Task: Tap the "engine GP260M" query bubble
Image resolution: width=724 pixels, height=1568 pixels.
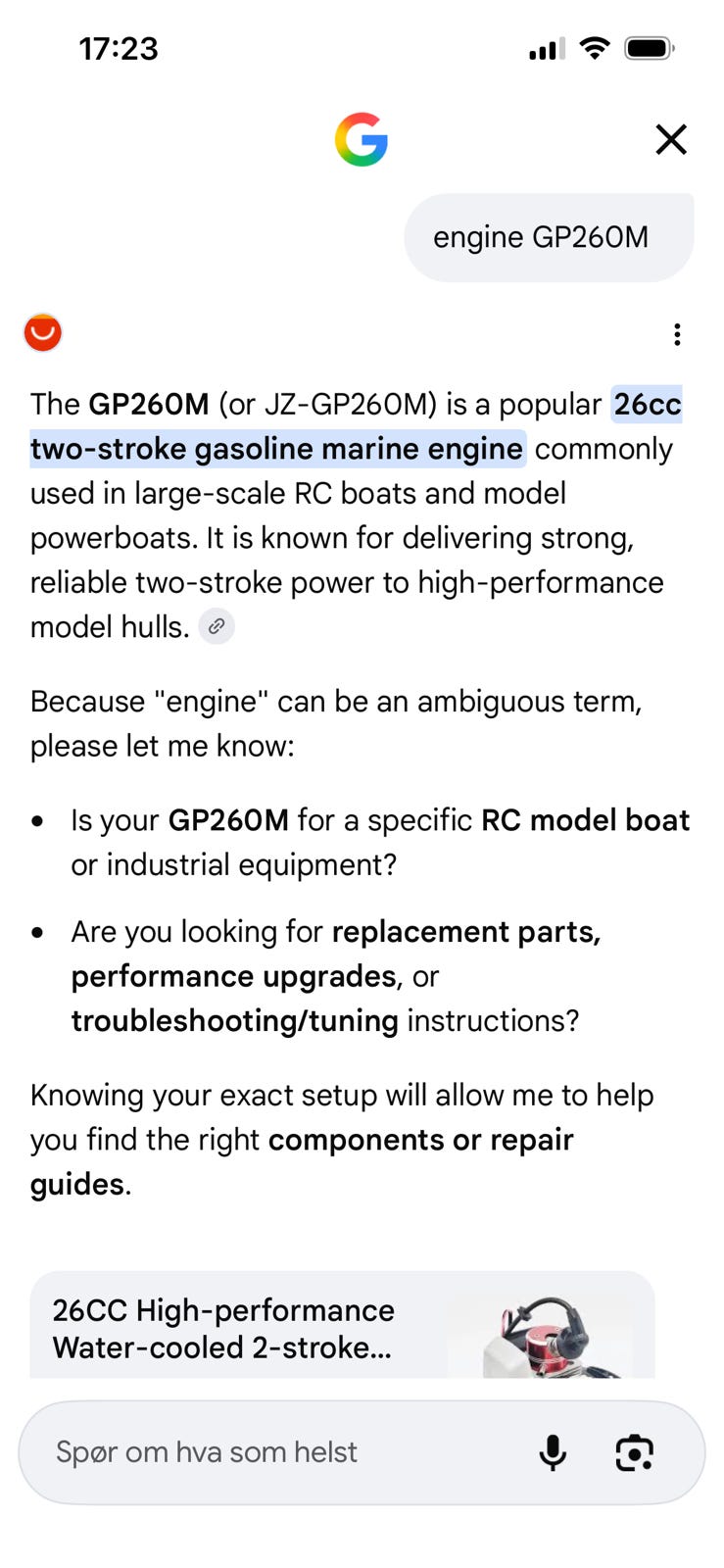Action: (x=550, y=237)
